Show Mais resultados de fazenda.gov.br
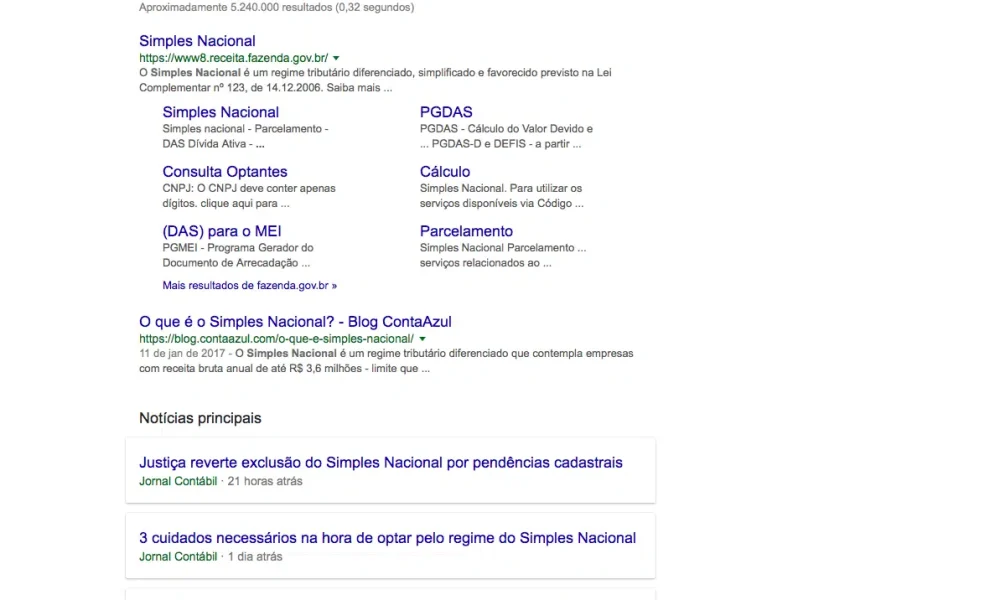Viewport: 1000px width, 600px height. pos(249,285)
